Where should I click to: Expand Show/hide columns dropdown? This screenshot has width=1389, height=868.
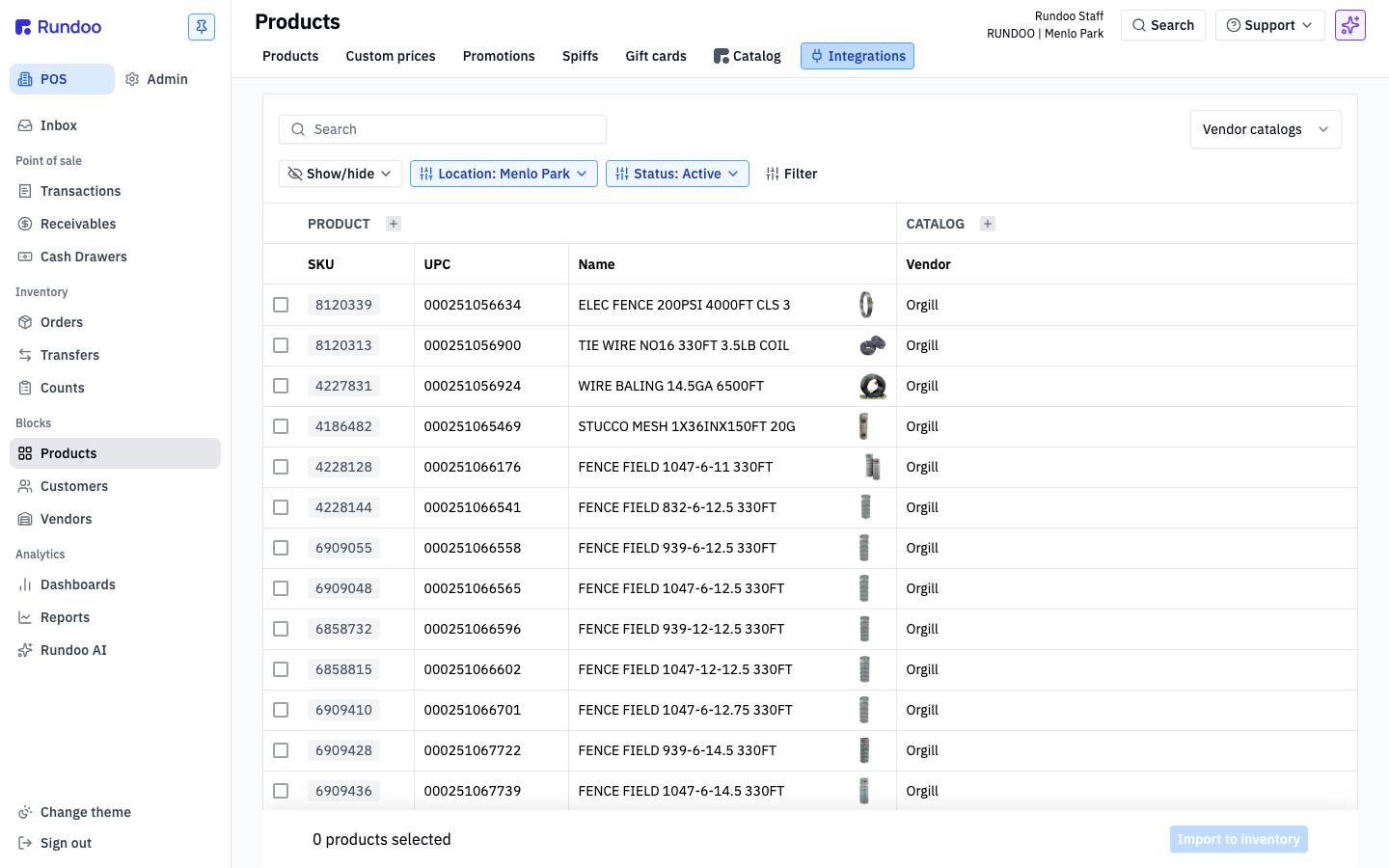[340, 174]
